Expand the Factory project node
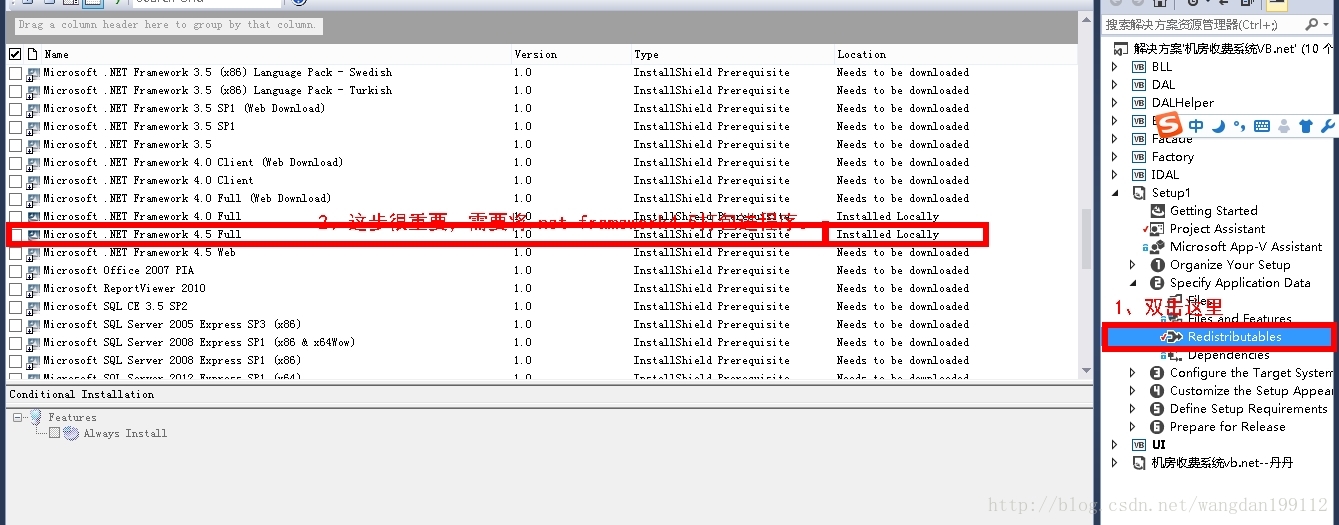 1116,157
